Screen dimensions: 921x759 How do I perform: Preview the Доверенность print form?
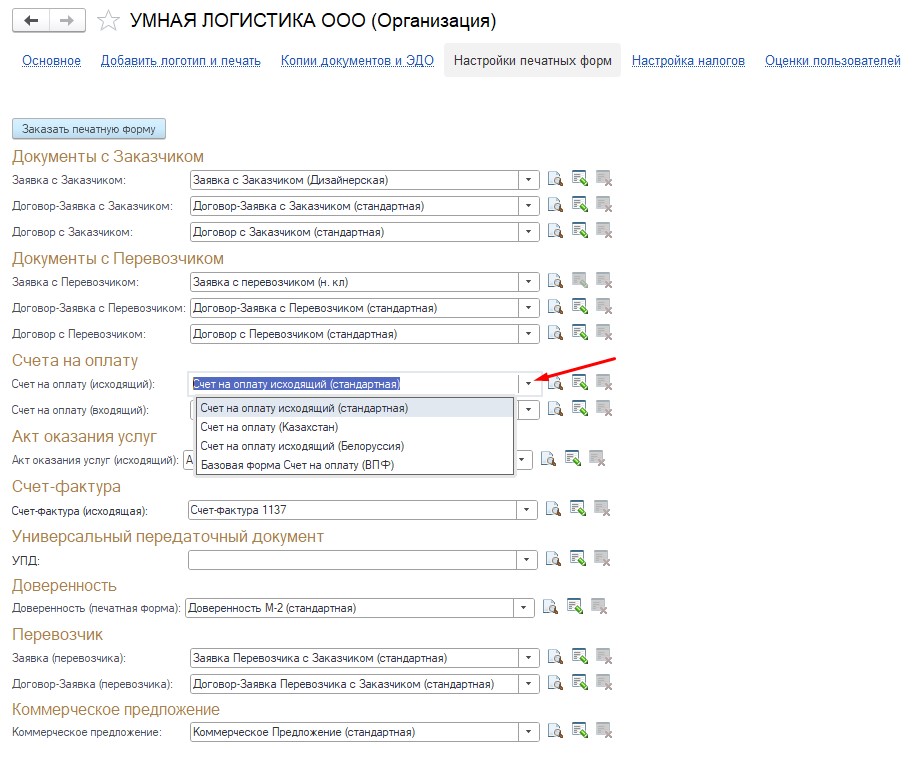(550, 607)
